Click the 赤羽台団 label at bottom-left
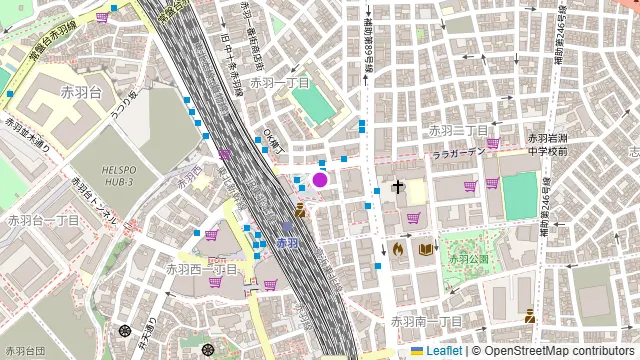Screen dimensions: 640x360 25,351
